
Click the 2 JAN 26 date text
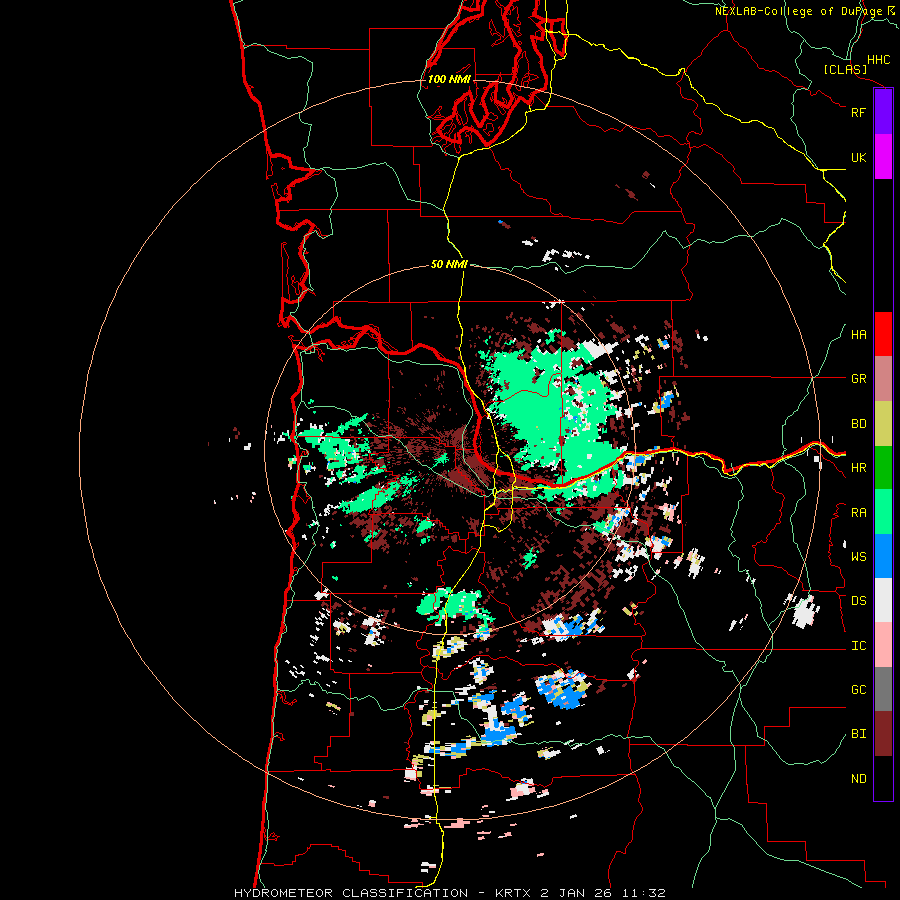(576, 893)
